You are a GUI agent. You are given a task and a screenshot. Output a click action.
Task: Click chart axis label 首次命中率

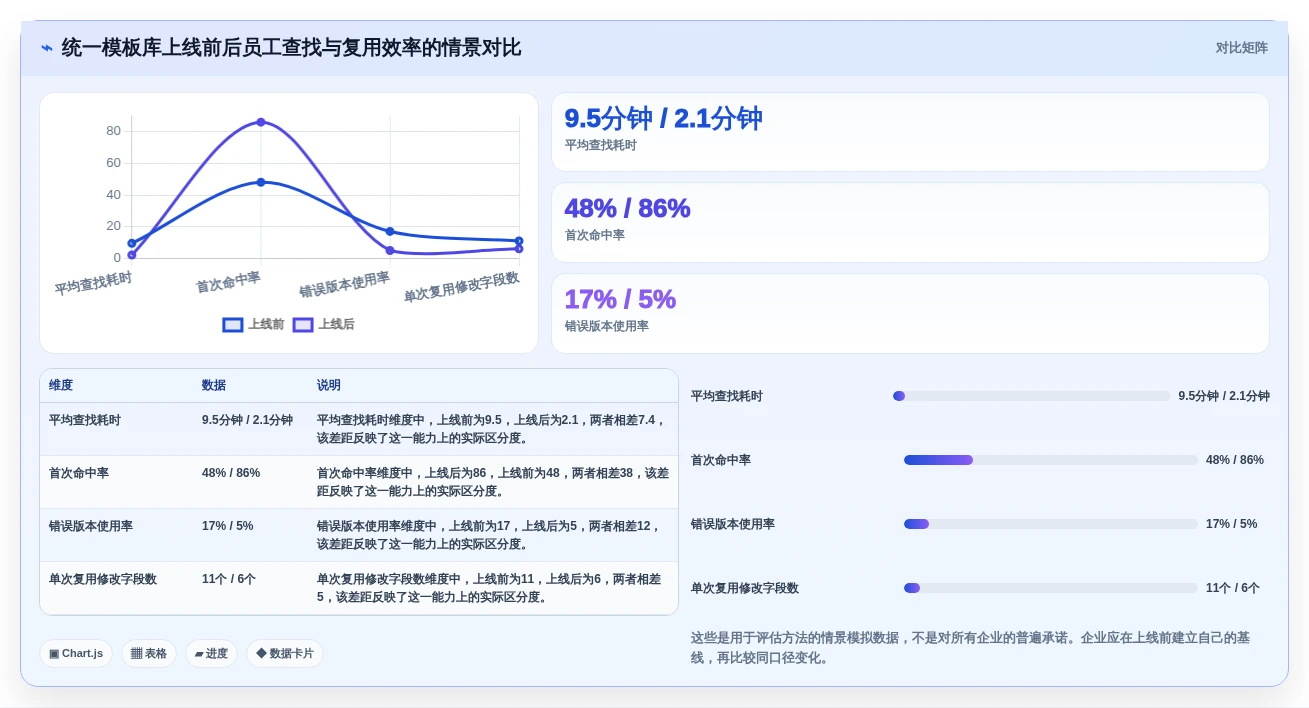click(x=228, y=282)
